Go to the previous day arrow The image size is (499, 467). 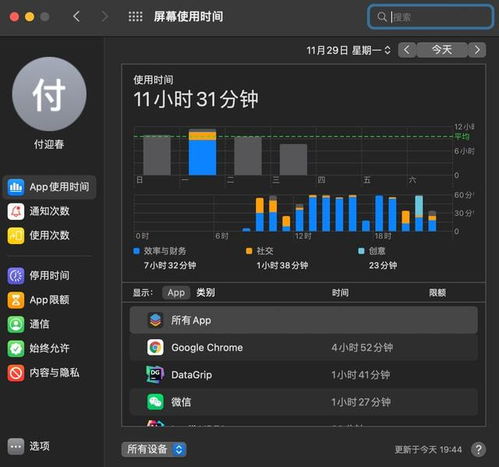click(407, 50)
